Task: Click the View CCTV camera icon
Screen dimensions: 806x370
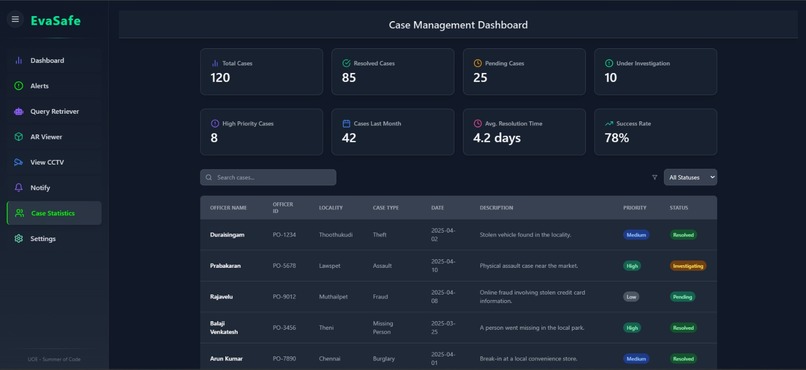Action: (19, 162)
